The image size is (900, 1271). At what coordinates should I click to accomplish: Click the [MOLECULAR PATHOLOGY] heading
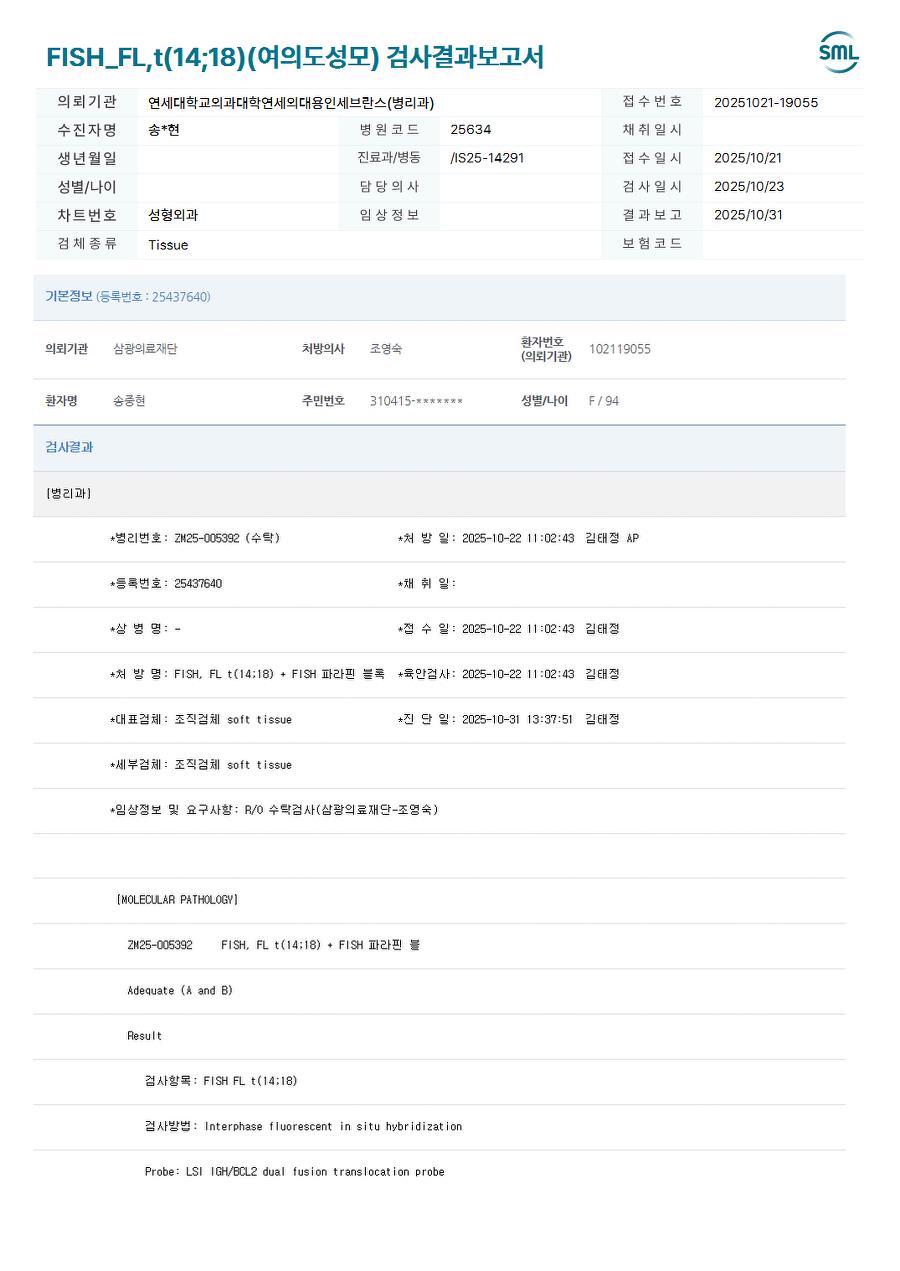(x=177, y=900)
